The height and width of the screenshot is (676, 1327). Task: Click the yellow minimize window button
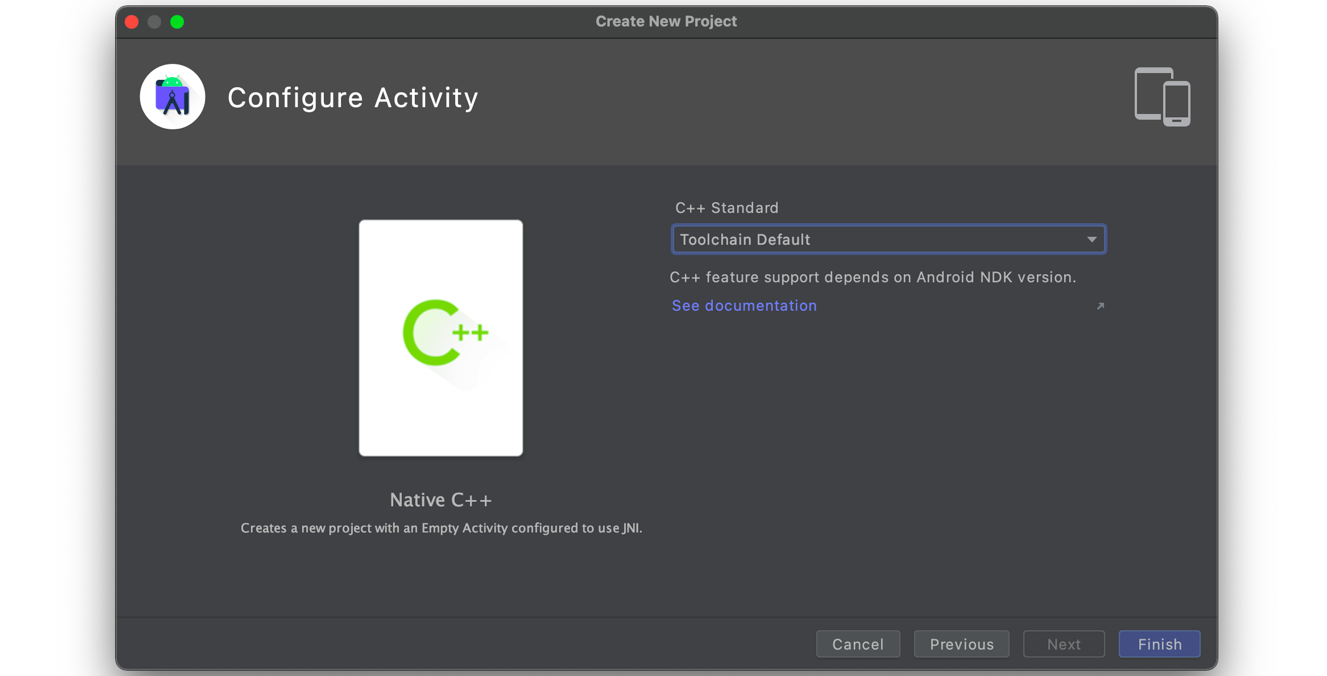point(154,22)
